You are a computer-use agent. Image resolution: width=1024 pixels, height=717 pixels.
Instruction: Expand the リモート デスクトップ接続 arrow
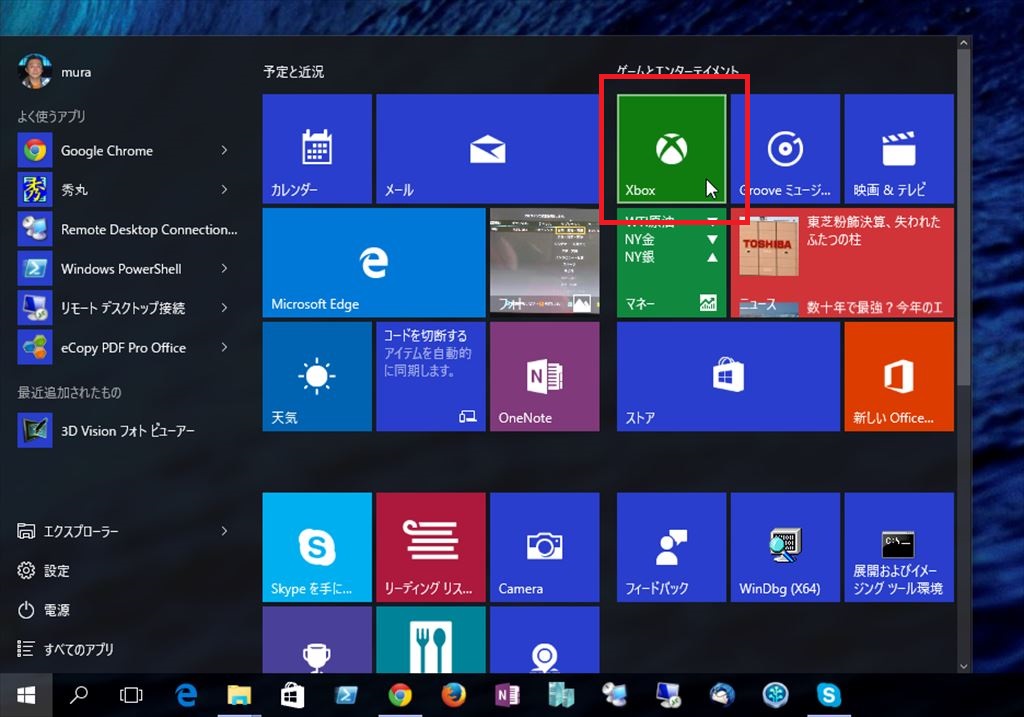[224, 308]
